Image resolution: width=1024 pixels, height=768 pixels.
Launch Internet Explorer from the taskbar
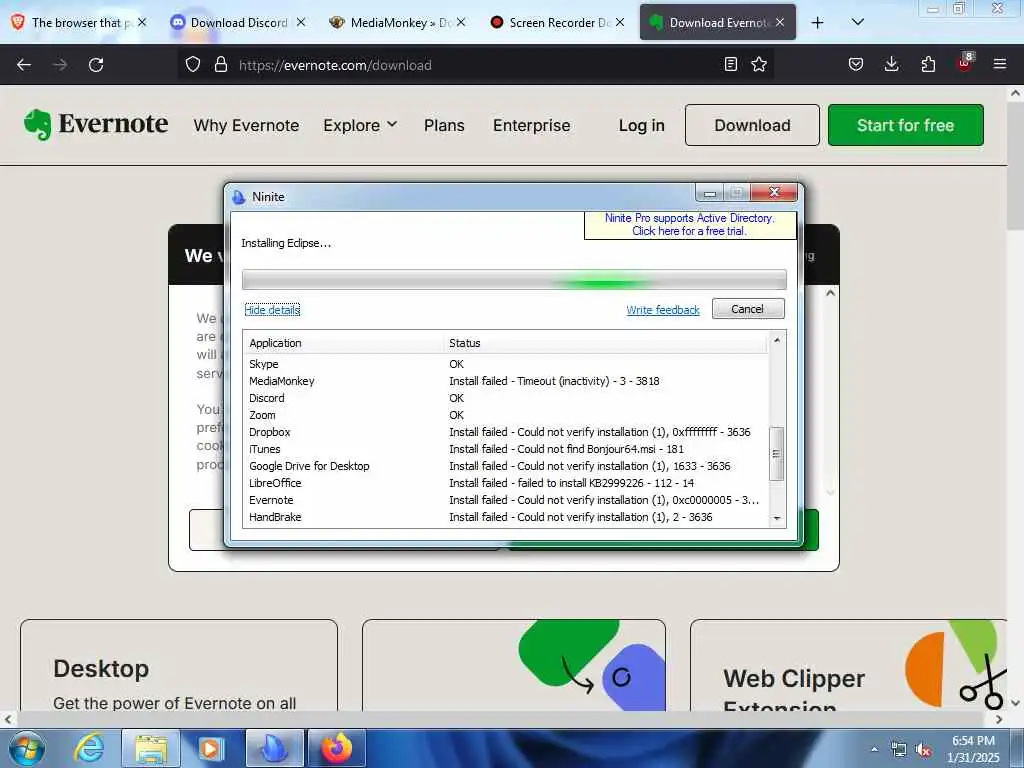89,749
